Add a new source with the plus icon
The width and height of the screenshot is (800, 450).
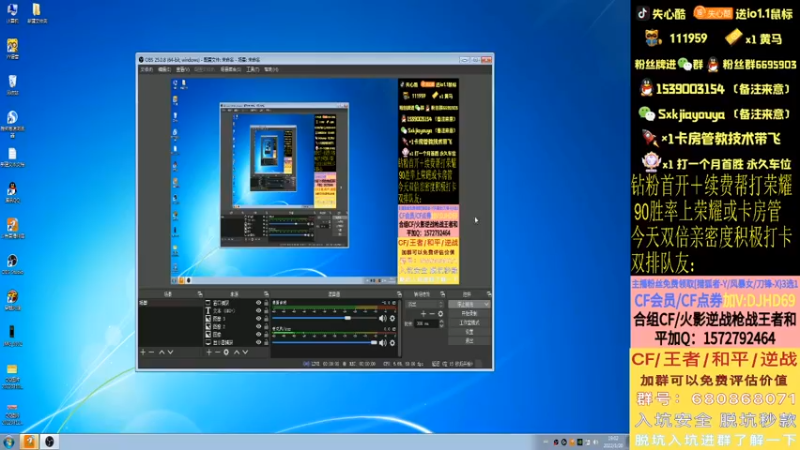pyautogui.click(x=209, y=352)
